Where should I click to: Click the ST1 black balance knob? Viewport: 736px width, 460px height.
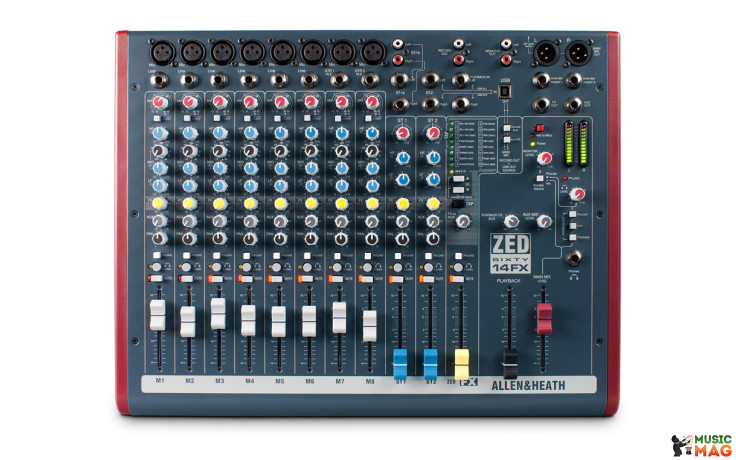tap(402, 239)
